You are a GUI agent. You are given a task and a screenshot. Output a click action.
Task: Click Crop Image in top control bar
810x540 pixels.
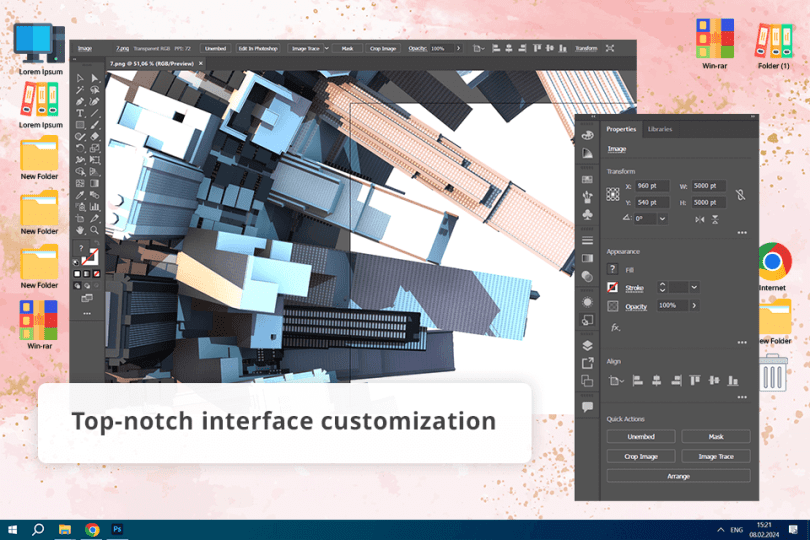point(383,49)
